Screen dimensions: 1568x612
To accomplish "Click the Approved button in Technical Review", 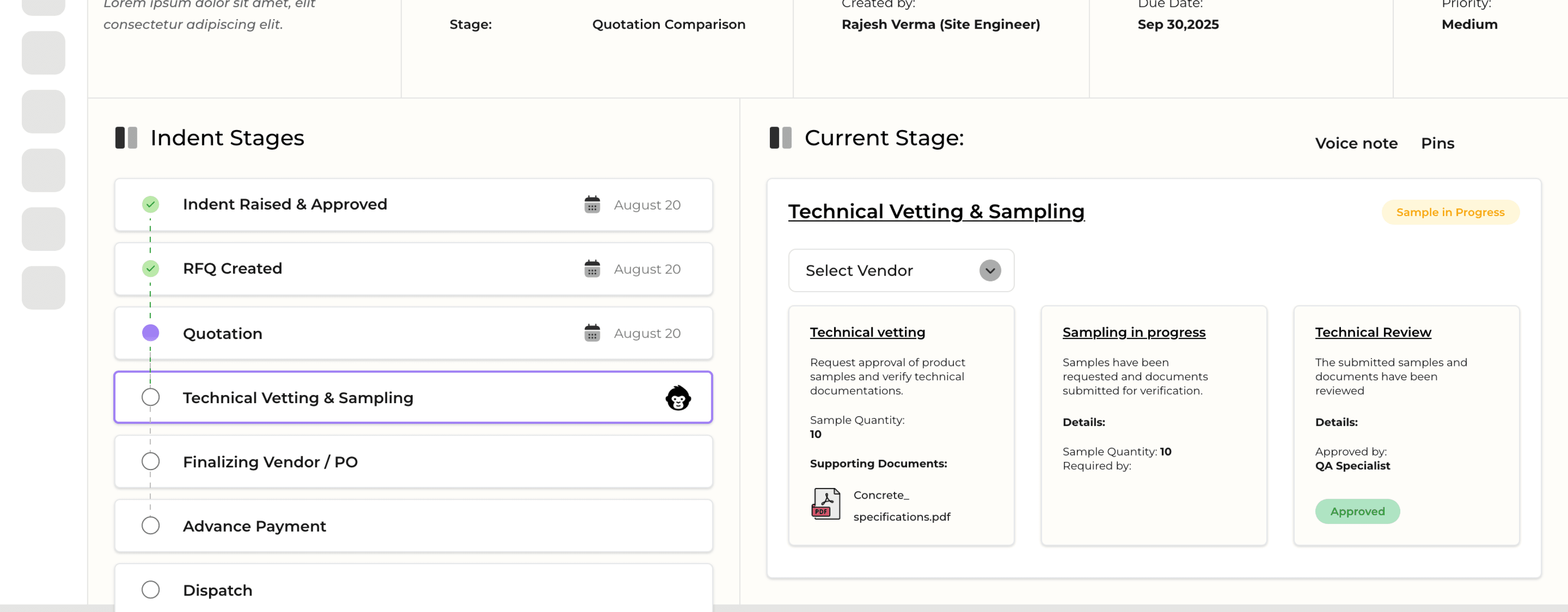I will tap(1357, 512).
